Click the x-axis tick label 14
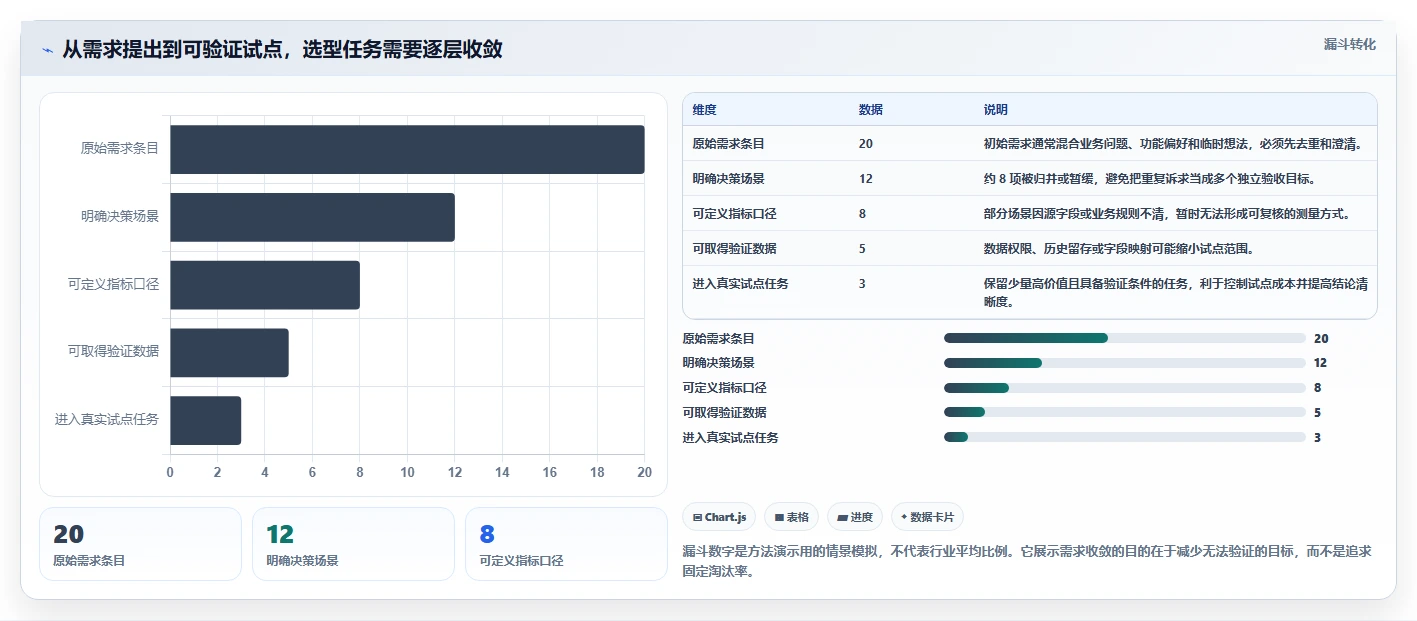This screenshot has width=1417, height=621. [x=502, y=472]
